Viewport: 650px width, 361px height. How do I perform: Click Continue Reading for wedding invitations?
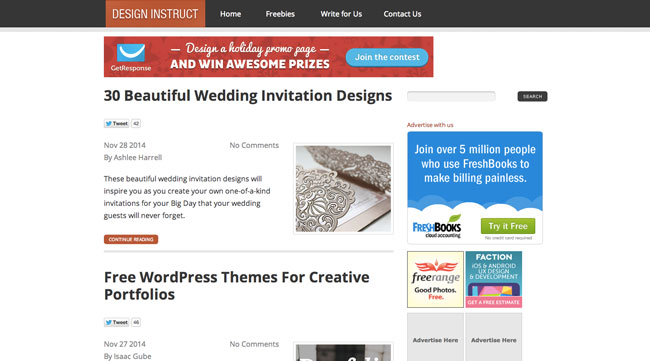[x=131, y=239]
